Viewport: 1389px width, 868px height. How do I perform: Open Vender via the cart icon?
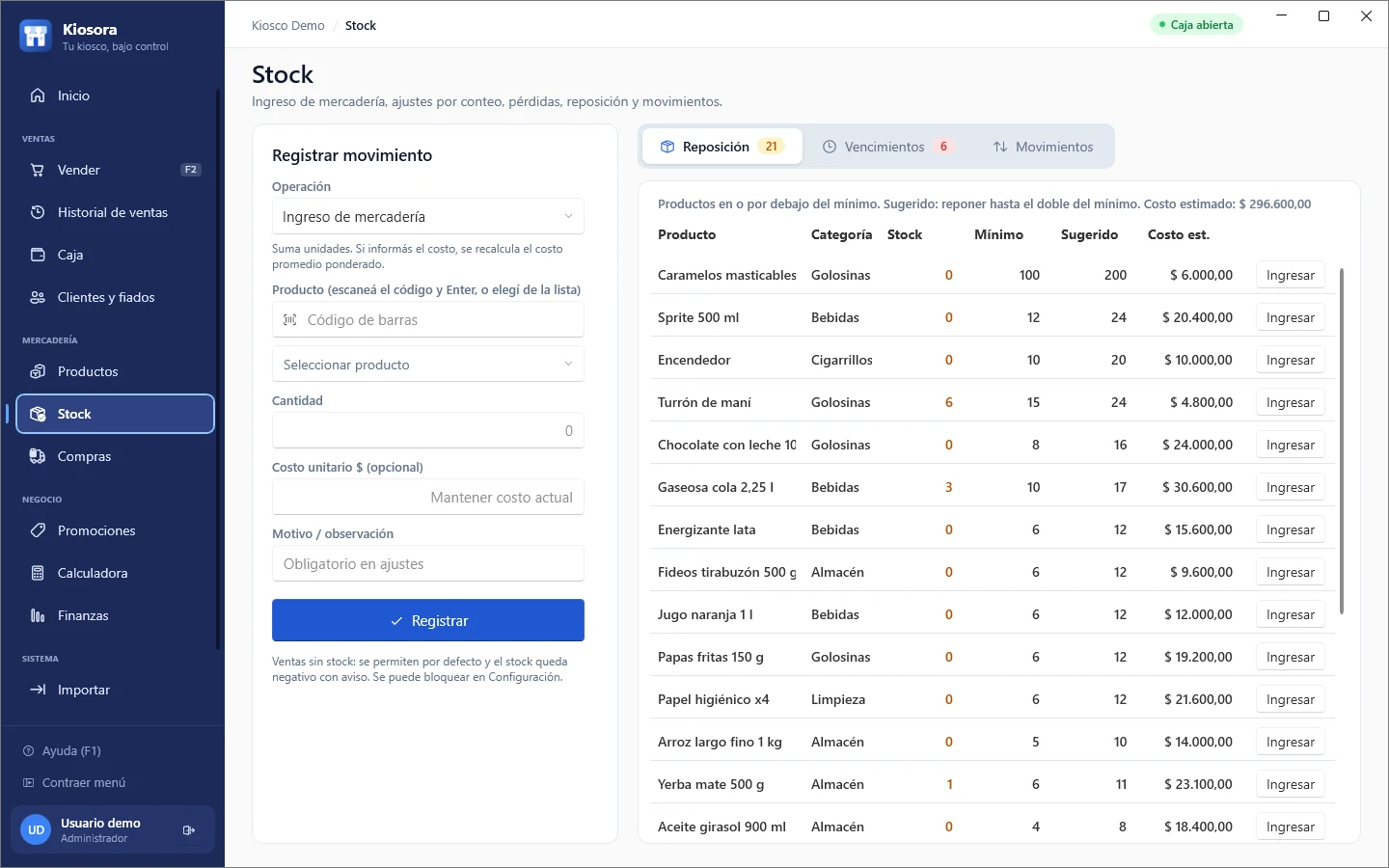[x=38, y=170]
